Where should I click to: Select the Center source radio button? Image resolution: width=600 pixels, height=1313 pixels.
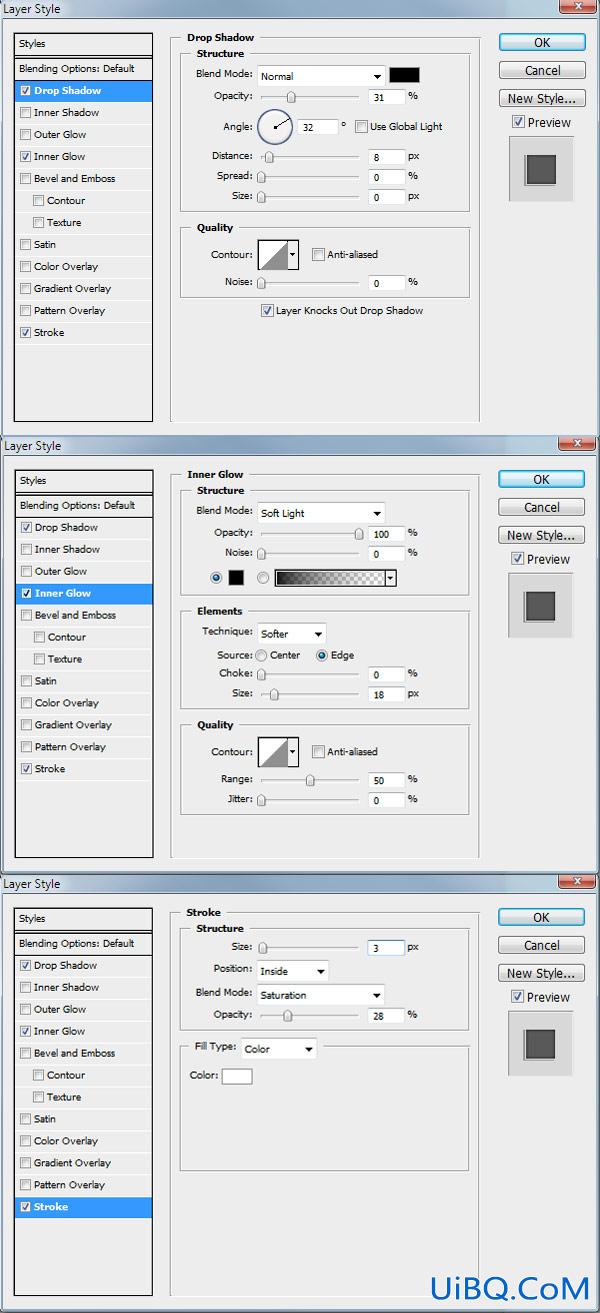pyautogui.click(x=261, y=655)
